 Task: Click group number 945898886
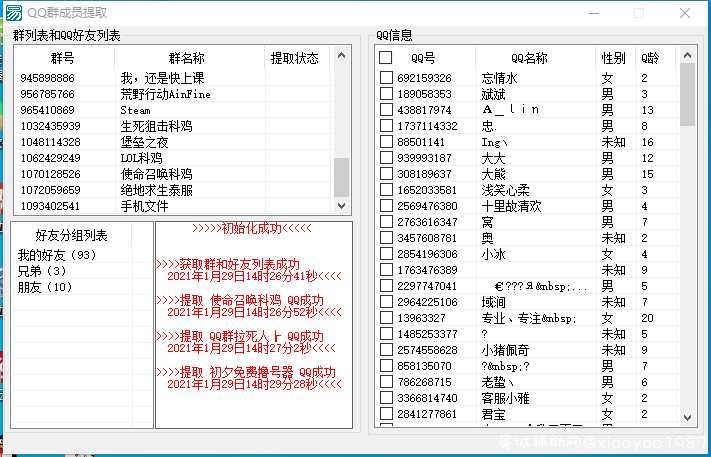click(47, 78)
